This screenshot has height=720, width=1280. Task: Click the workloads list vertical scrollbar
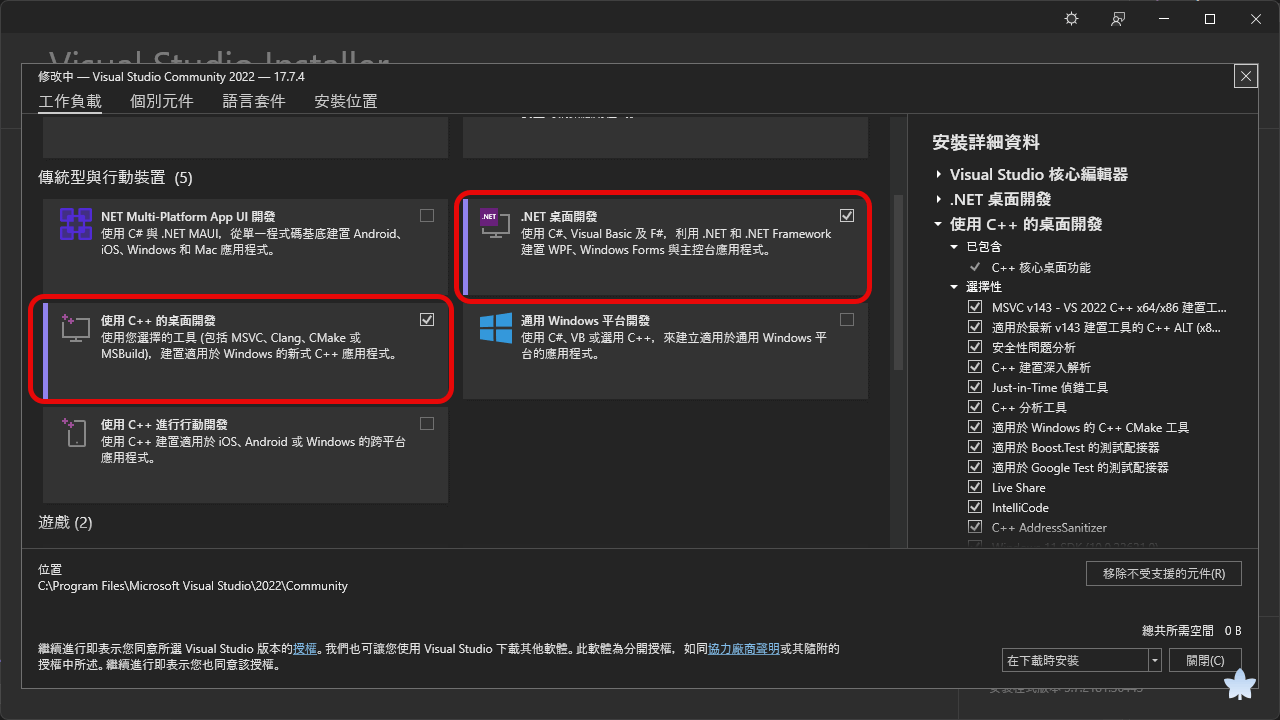(x=898, y=283)
